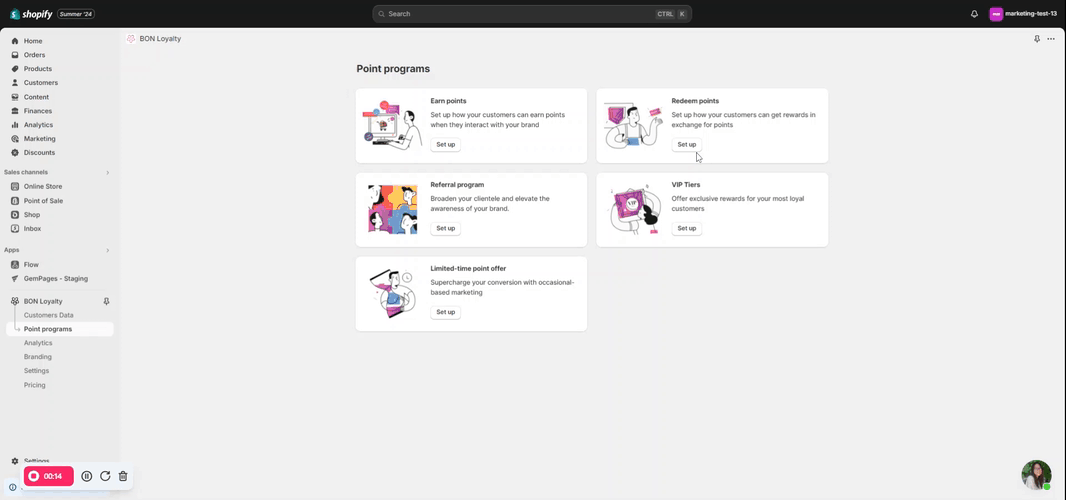
Task: Delete the recording with trash icon
Action: pos(123,476)
